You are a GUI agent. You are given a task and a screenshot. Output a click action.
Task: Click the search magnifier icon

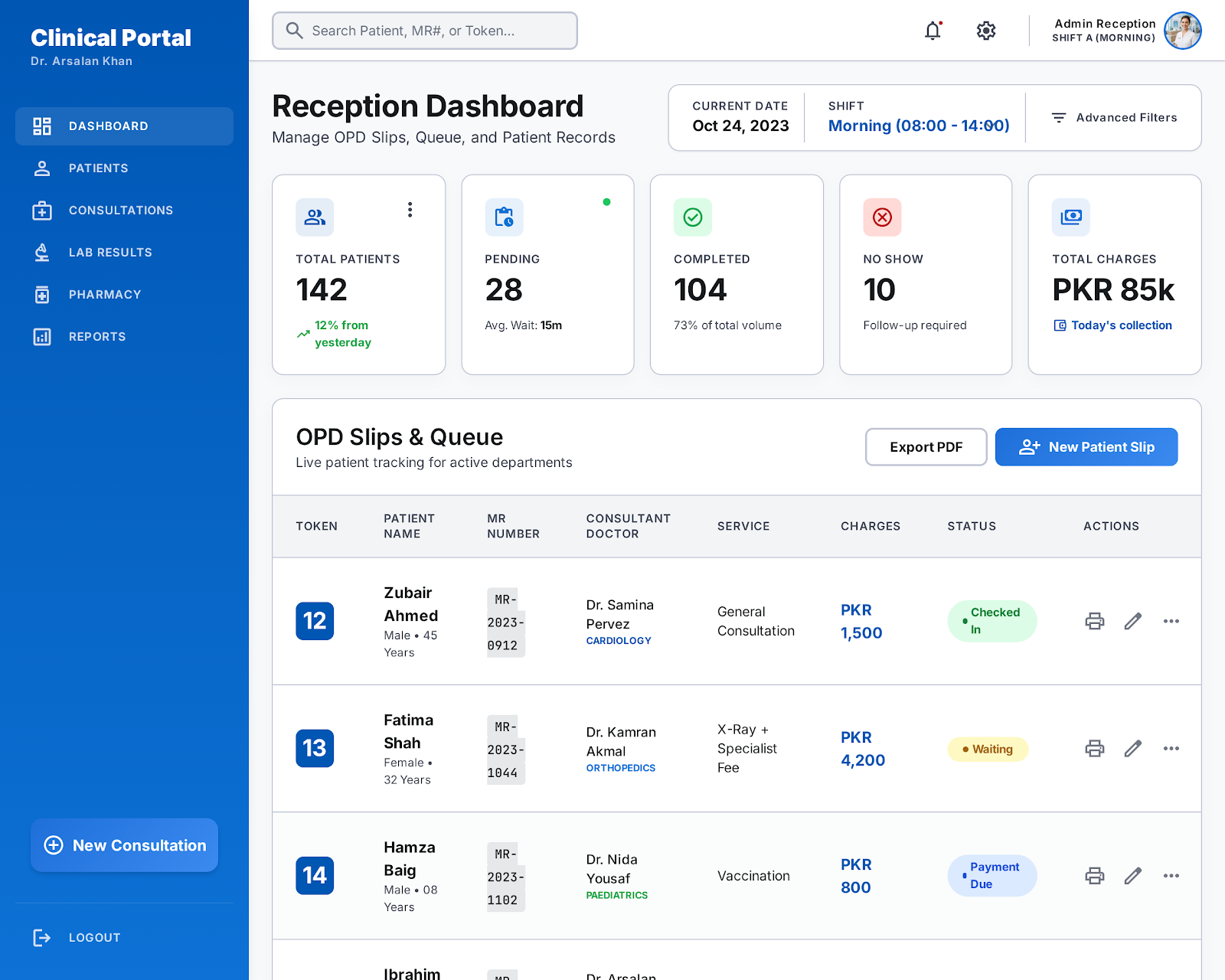point(294,31)
